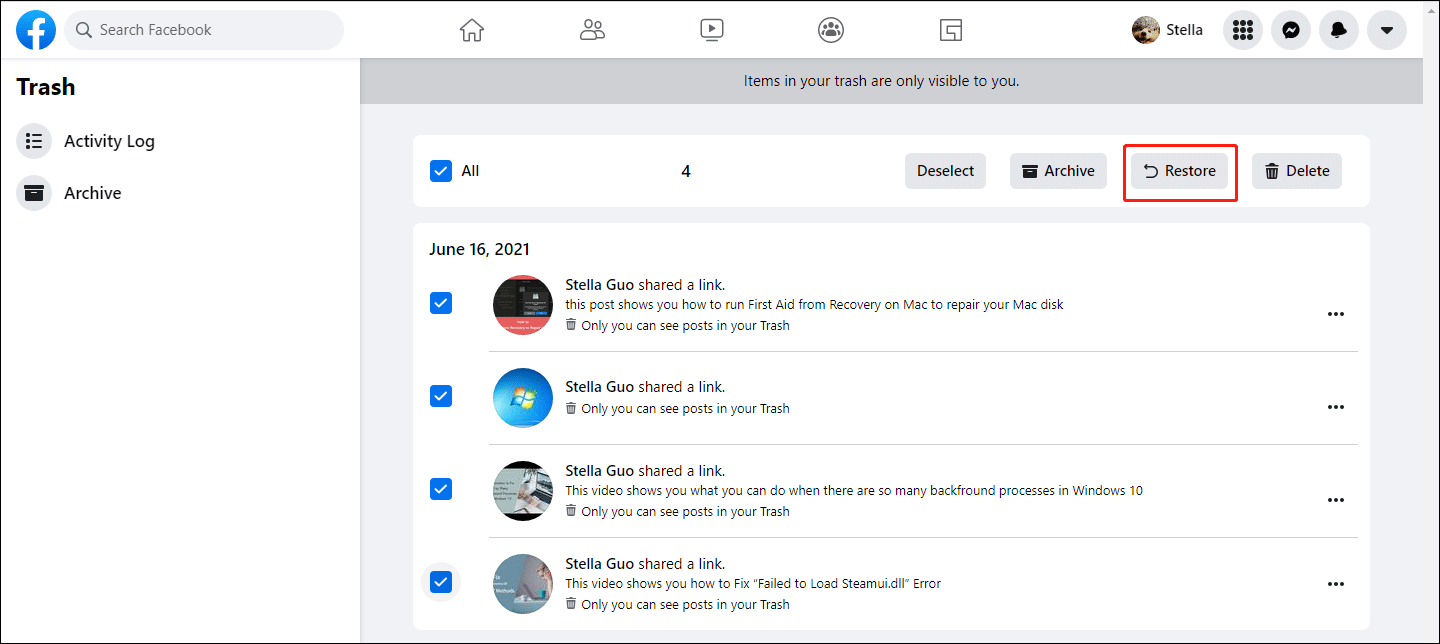Open the Gaming icon in top bar
The height and width of the screenshot is (644, 1440).
(x=951, y=30)
